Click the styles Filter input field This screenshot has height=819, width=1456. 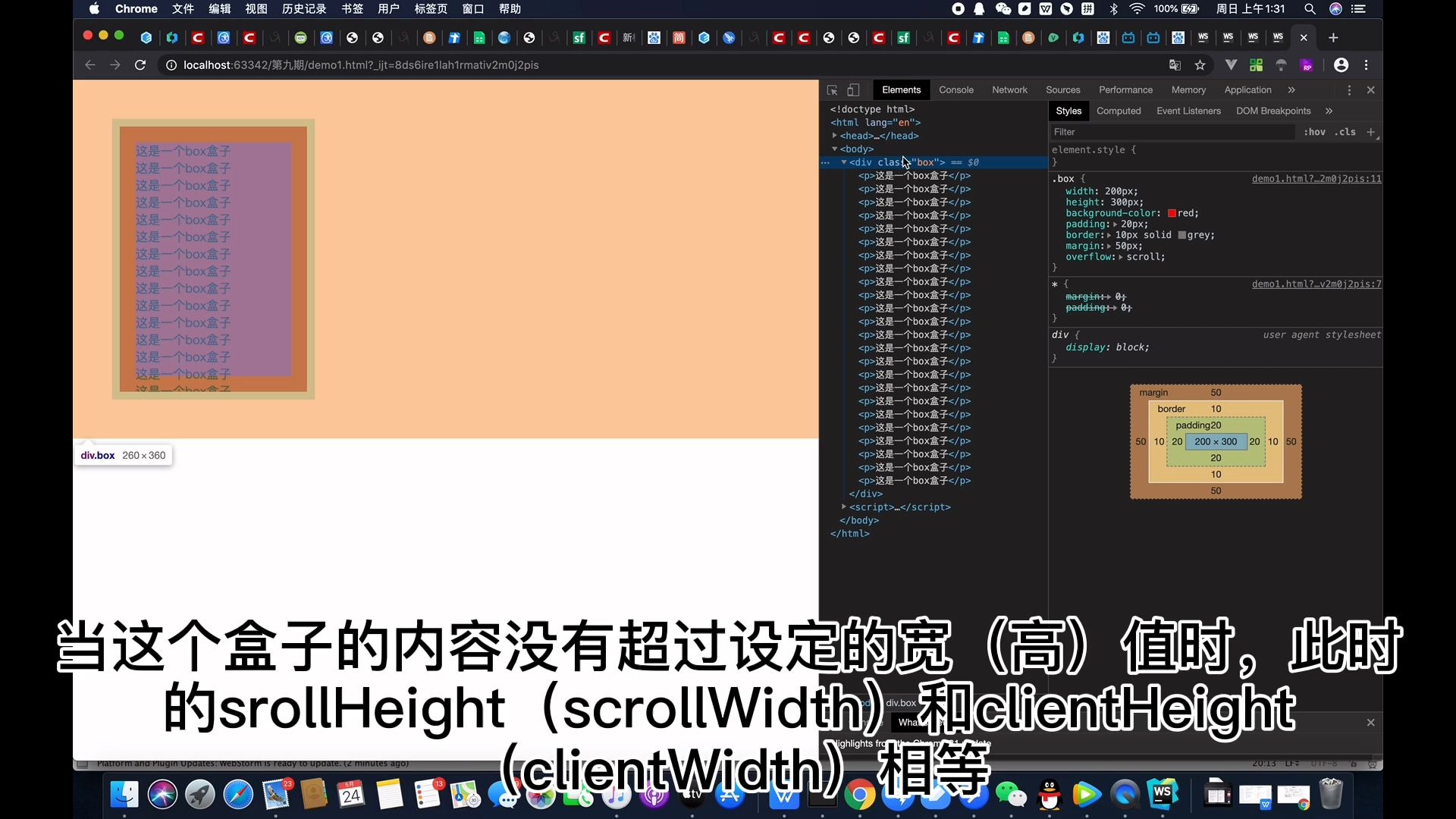point(1137,131)
